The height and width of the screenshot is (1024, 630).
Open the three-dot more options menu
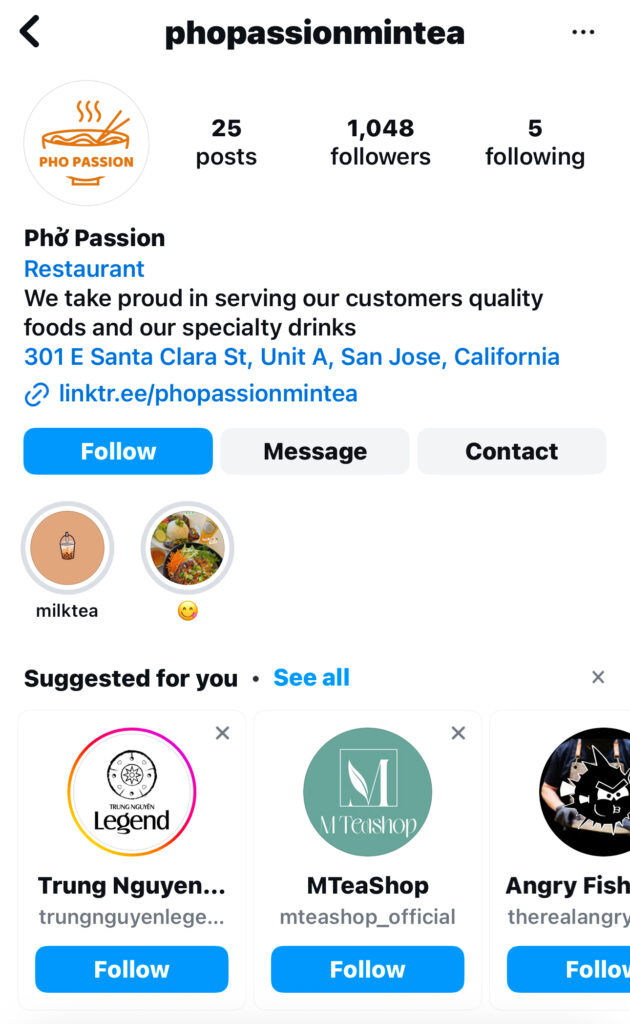point(583,33)
